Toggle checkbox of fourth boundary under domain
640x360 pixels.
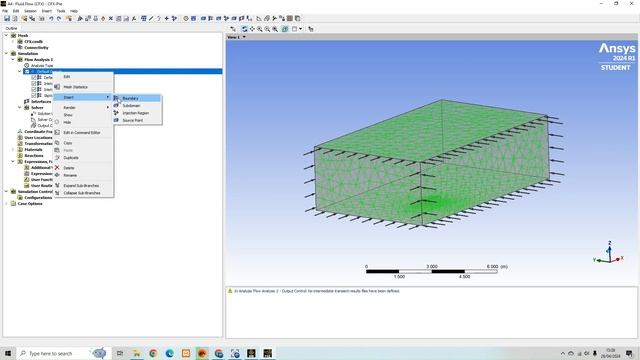coord(34,95)
